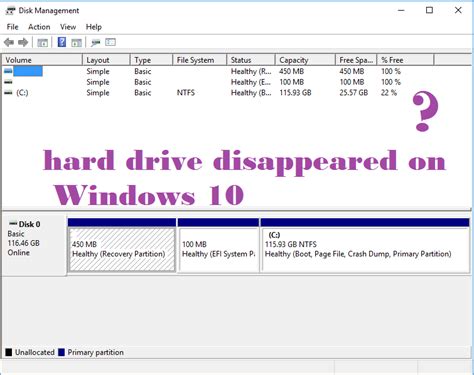Select the highlighted volume icon for 450 MB row
The height and width of the screenshot is (375, 474).
coord(8,71)
